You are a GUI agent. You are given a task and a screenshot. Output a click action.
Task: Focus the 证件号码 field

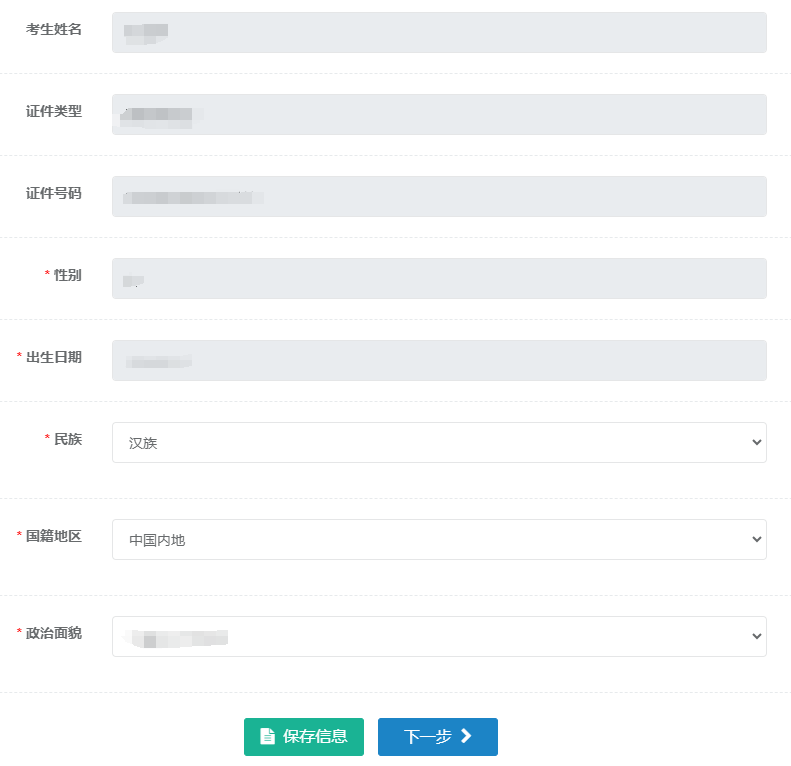(x=439, y=196)
